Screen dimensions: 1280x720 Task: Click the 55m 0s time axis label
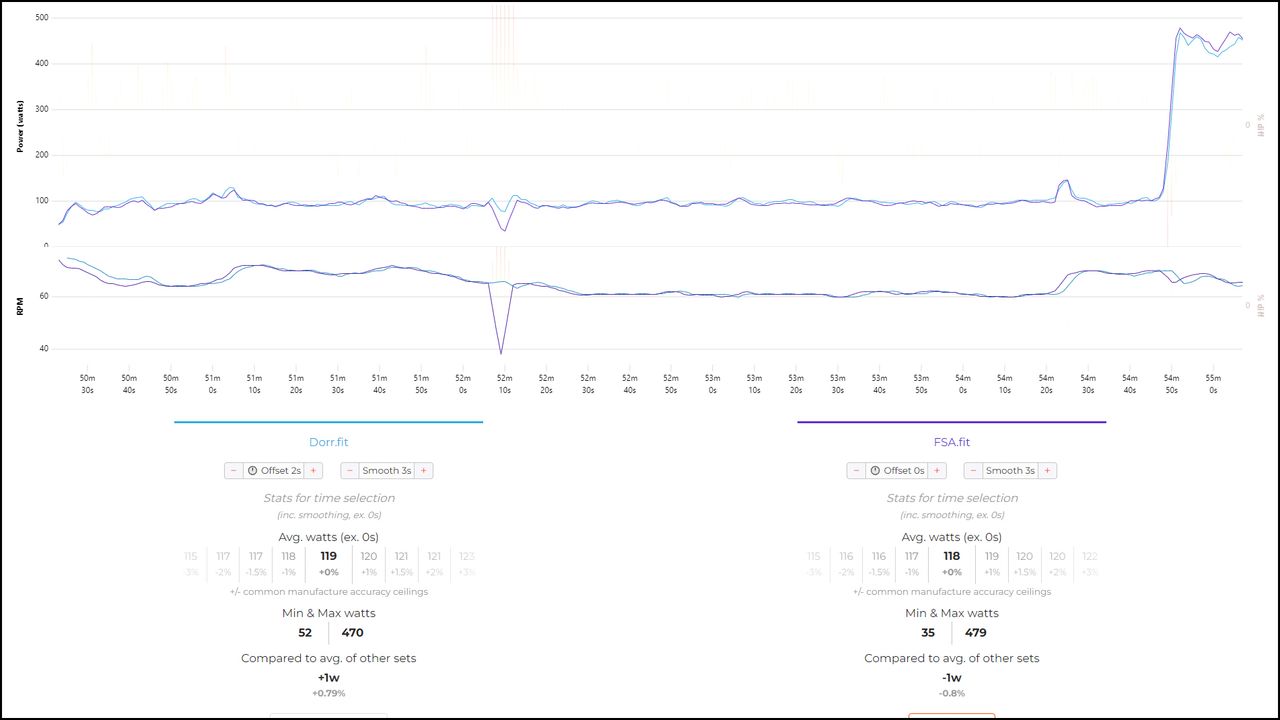tap(1213, 384)
